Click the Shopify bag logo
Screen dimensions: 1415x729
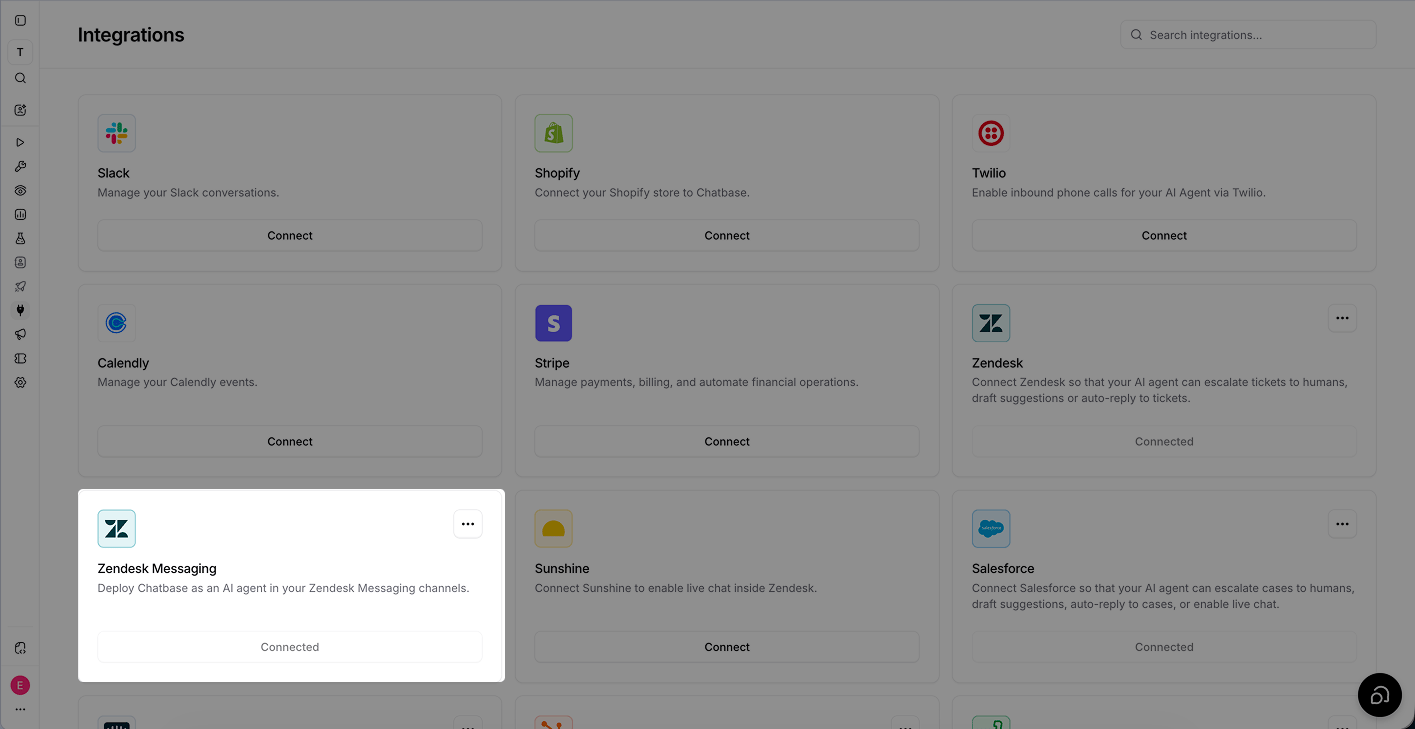554,133
